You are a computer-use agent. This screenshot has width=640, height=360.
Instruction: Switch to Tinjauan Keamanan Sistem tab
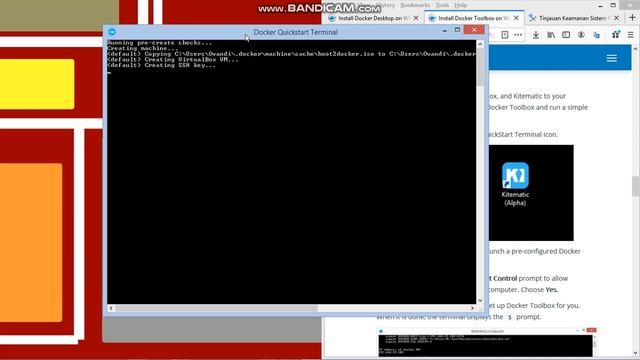click(574, 18)
